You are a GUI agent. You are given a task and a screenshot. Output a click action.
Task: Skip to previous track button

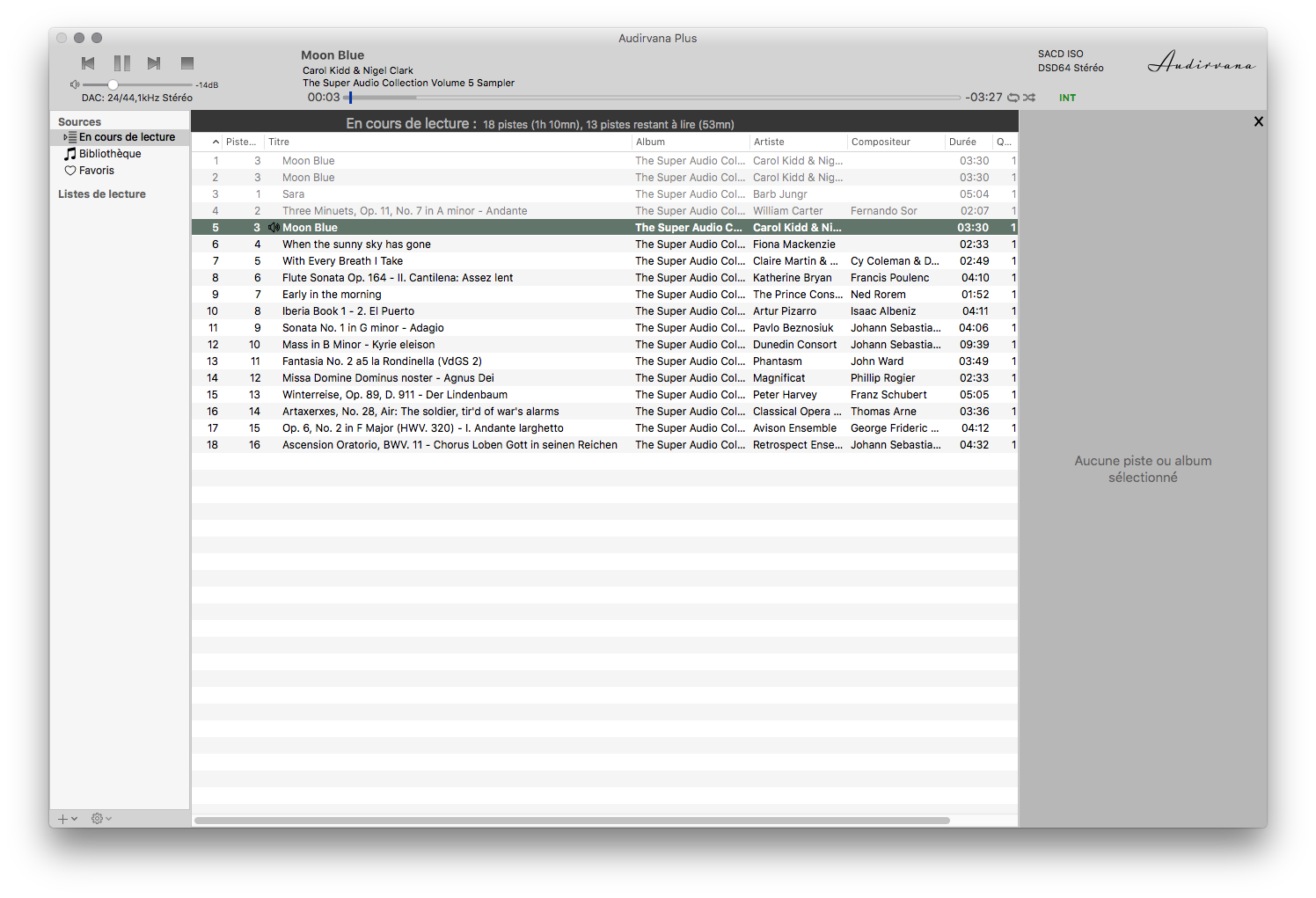[x=88, y=63]
